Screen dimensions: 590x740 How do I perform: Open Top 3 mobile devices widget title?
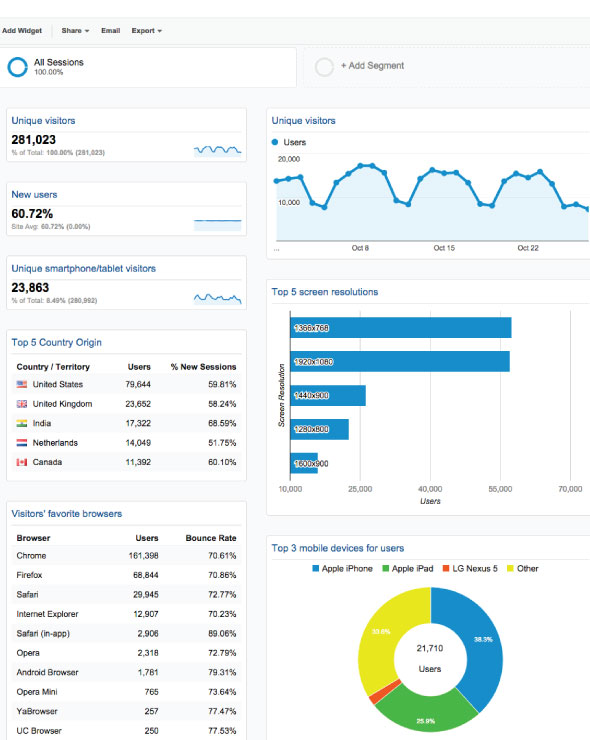click(337, 548)
